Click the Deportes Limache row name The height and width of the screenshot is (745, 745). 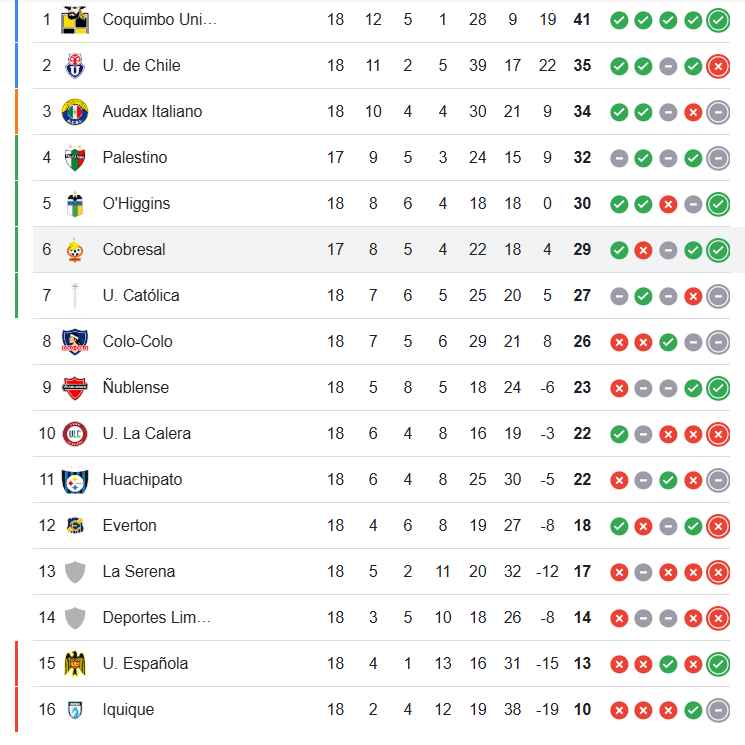156,618
